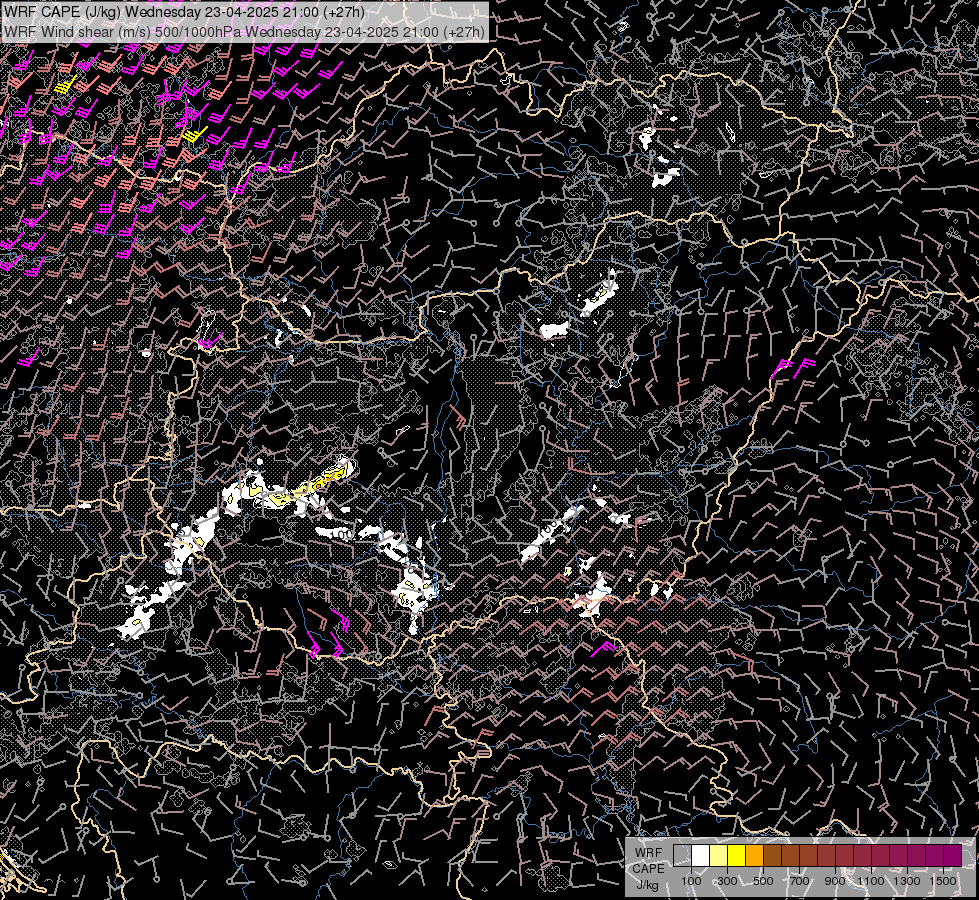Select the bright yellow legend swatch
This screenshot has height=900, width=979.
[x=736, y=855]
